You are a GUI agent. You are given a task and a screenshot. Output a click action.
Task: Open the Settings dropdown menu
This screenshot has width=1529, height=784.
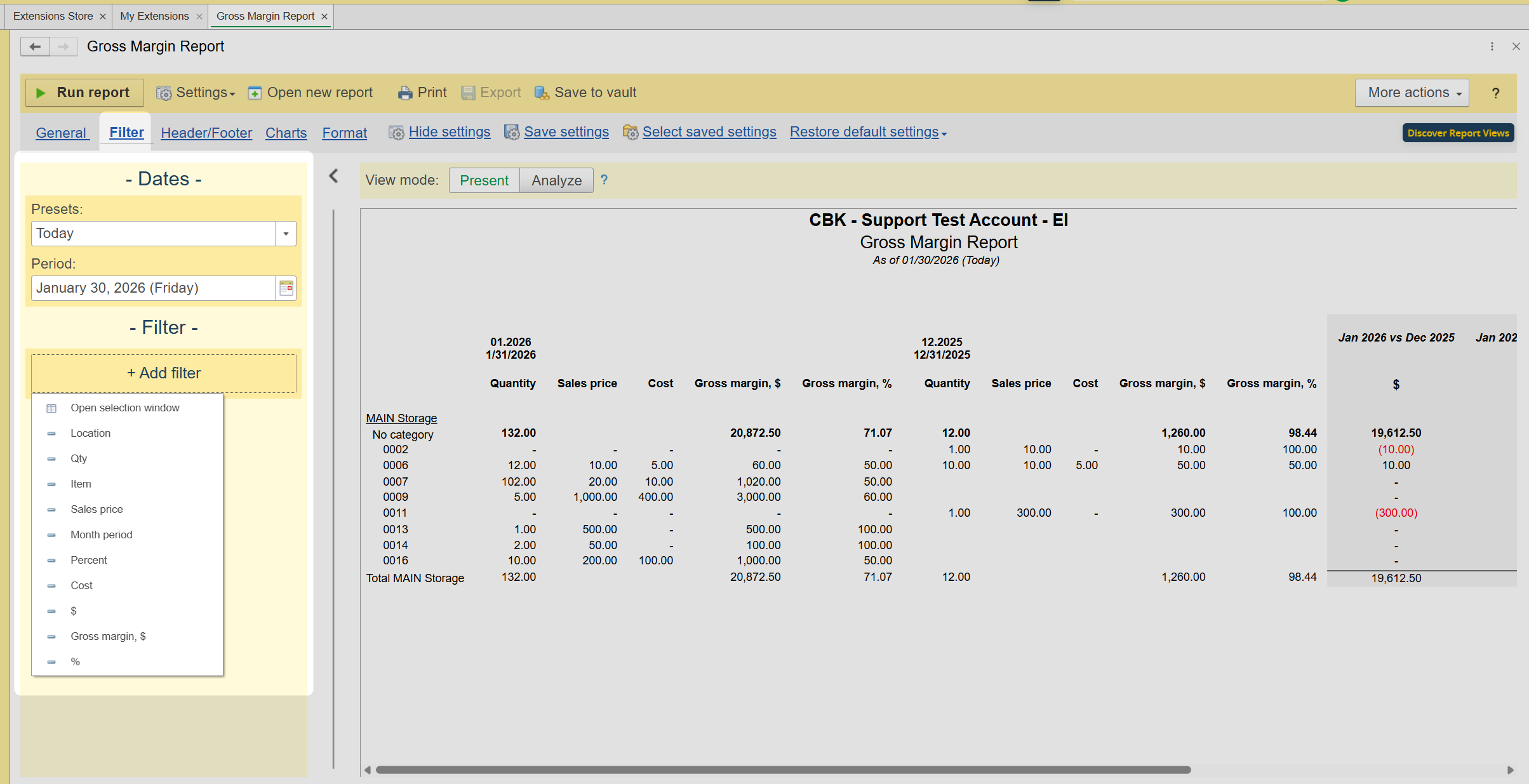click(x=196, y=93)
